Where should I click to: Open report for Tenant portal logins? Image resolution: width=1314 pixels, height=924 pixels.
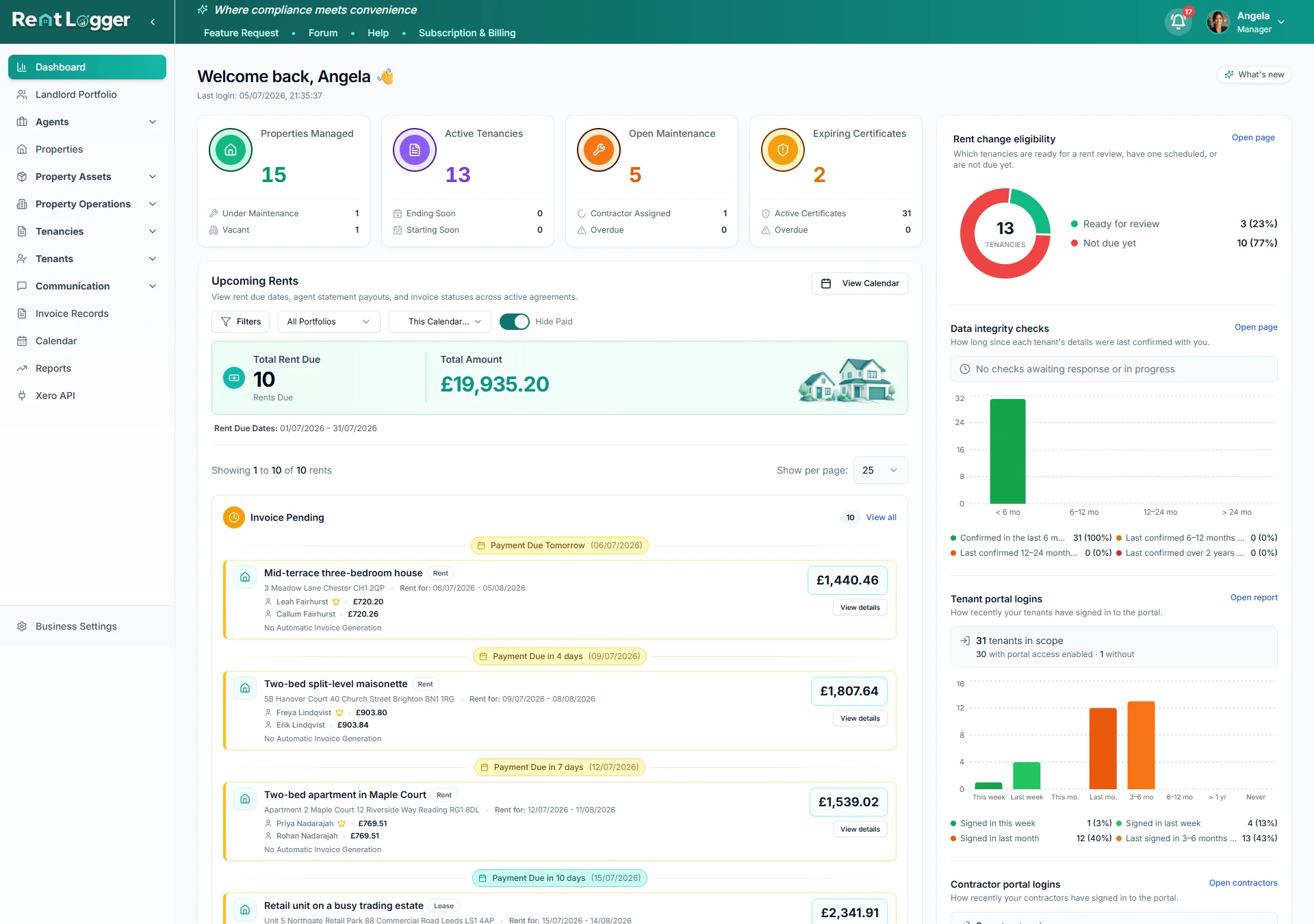(x=1254, y=598)
